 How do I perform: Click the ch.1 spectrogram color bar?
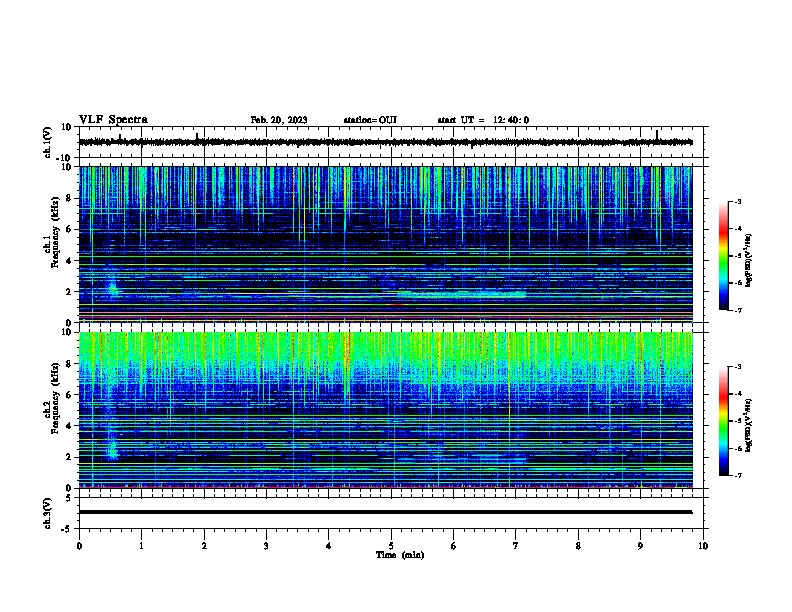tap(723, 256)
